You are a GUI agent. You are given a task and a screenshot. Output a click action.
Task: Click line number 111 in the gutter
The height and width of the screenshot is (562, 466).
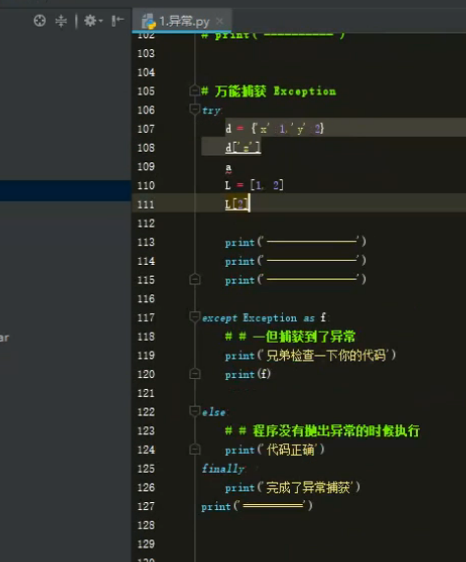[146, 204]
